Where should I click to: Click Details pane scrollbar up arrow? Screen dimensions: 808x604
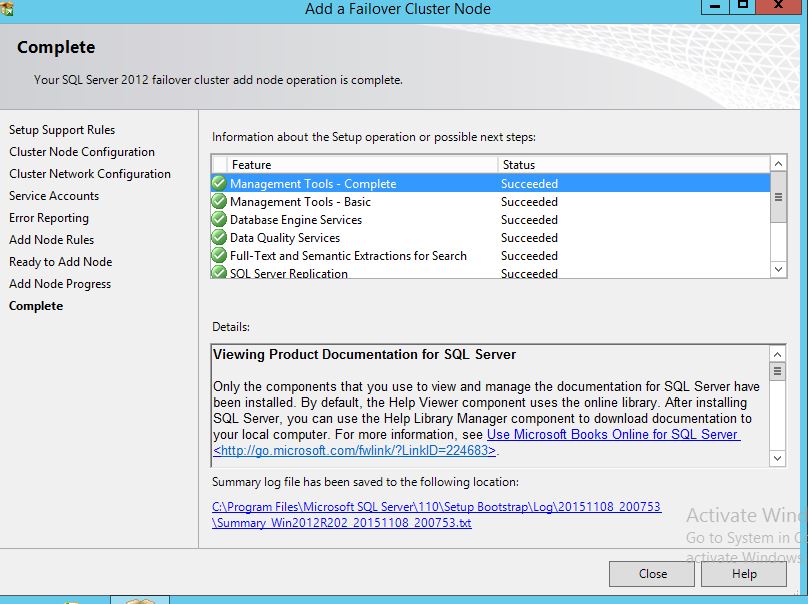coord(777,354)
